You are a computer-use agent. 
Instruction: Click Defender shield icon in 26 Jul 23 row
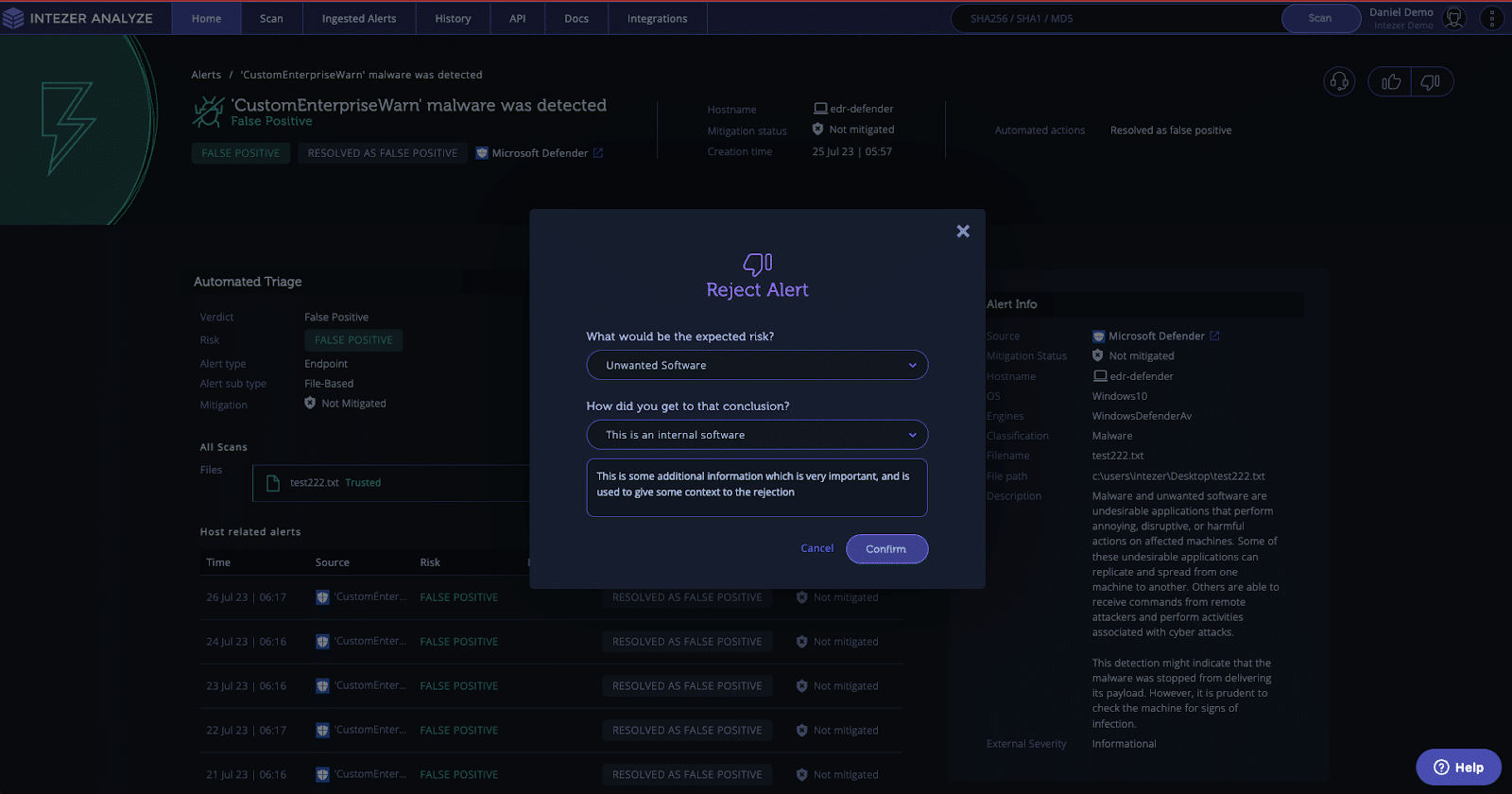322,597
